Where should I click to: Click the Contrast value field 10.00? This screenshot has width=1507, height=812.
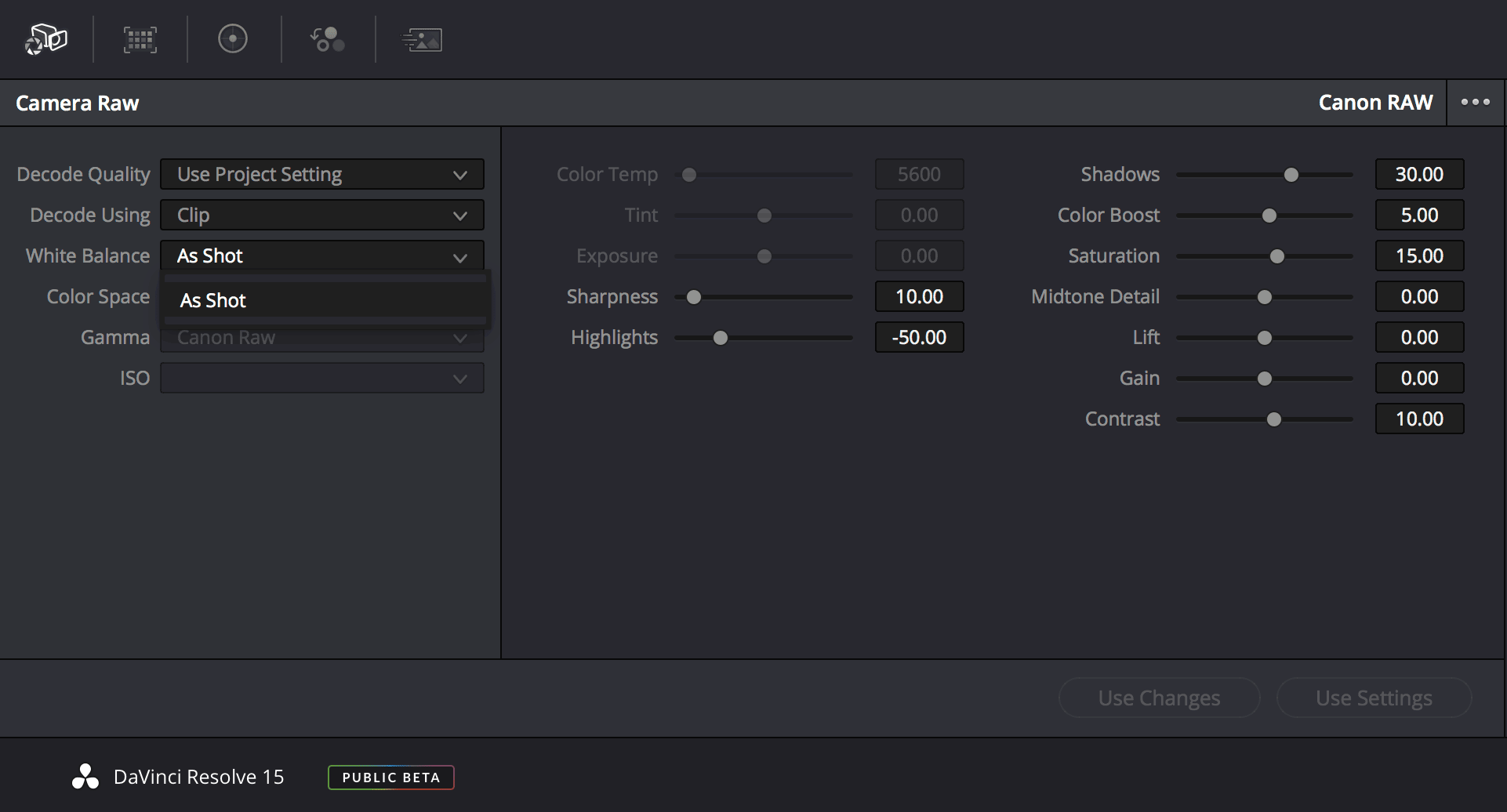click(x=1420, y=419)
